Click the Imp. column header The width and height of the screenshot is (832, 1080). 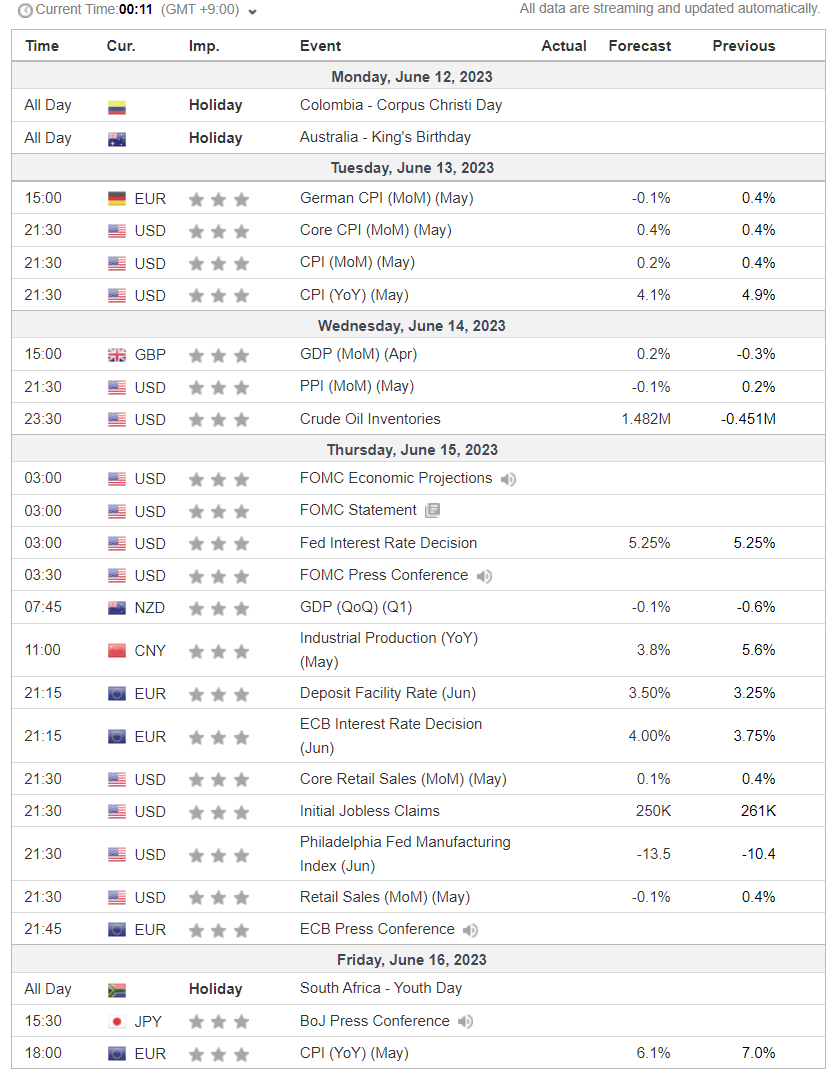[204, 46]
